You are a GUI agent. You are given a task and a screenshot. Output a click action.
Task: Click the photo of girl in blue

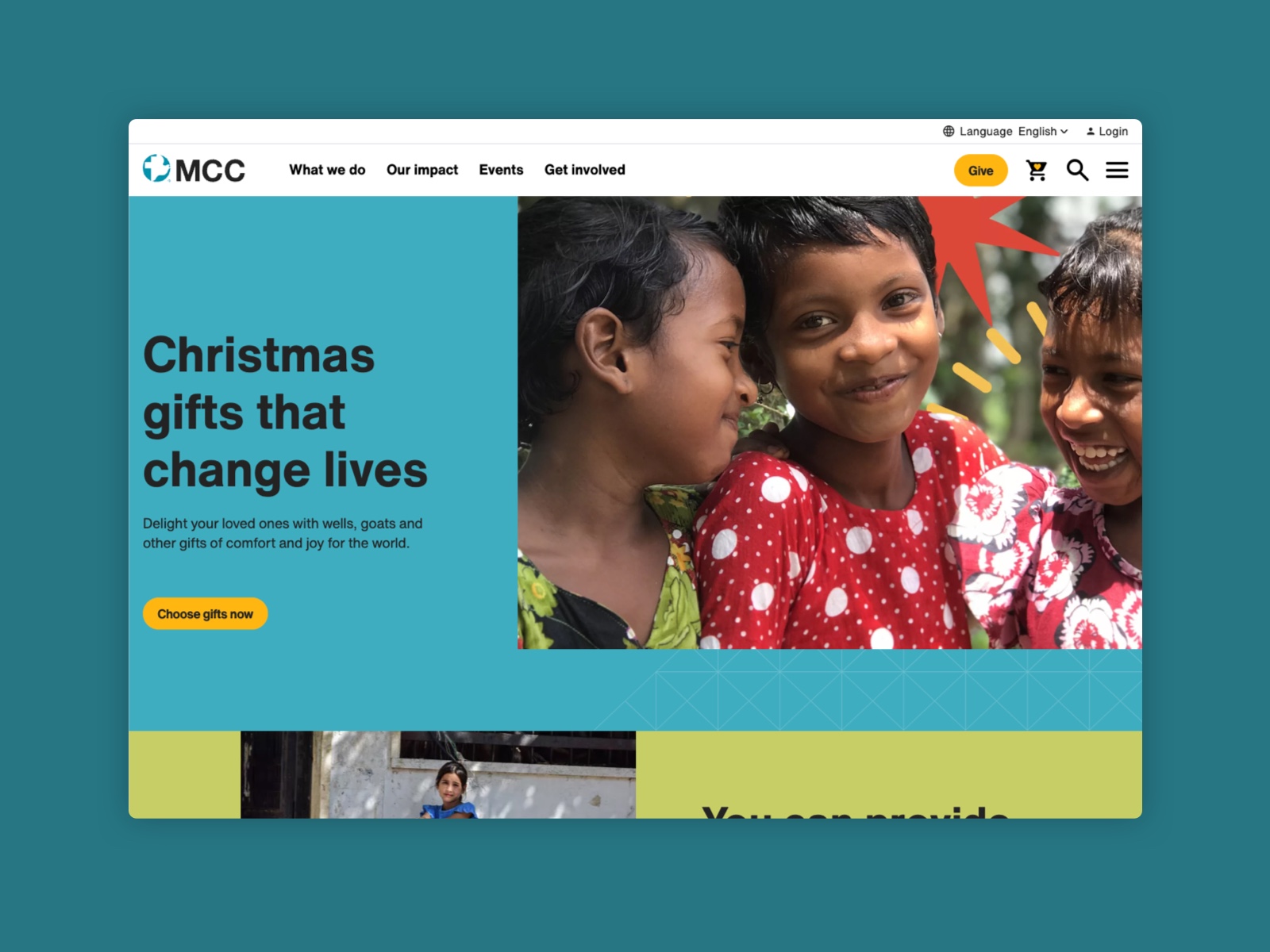(x=438, y=774)
